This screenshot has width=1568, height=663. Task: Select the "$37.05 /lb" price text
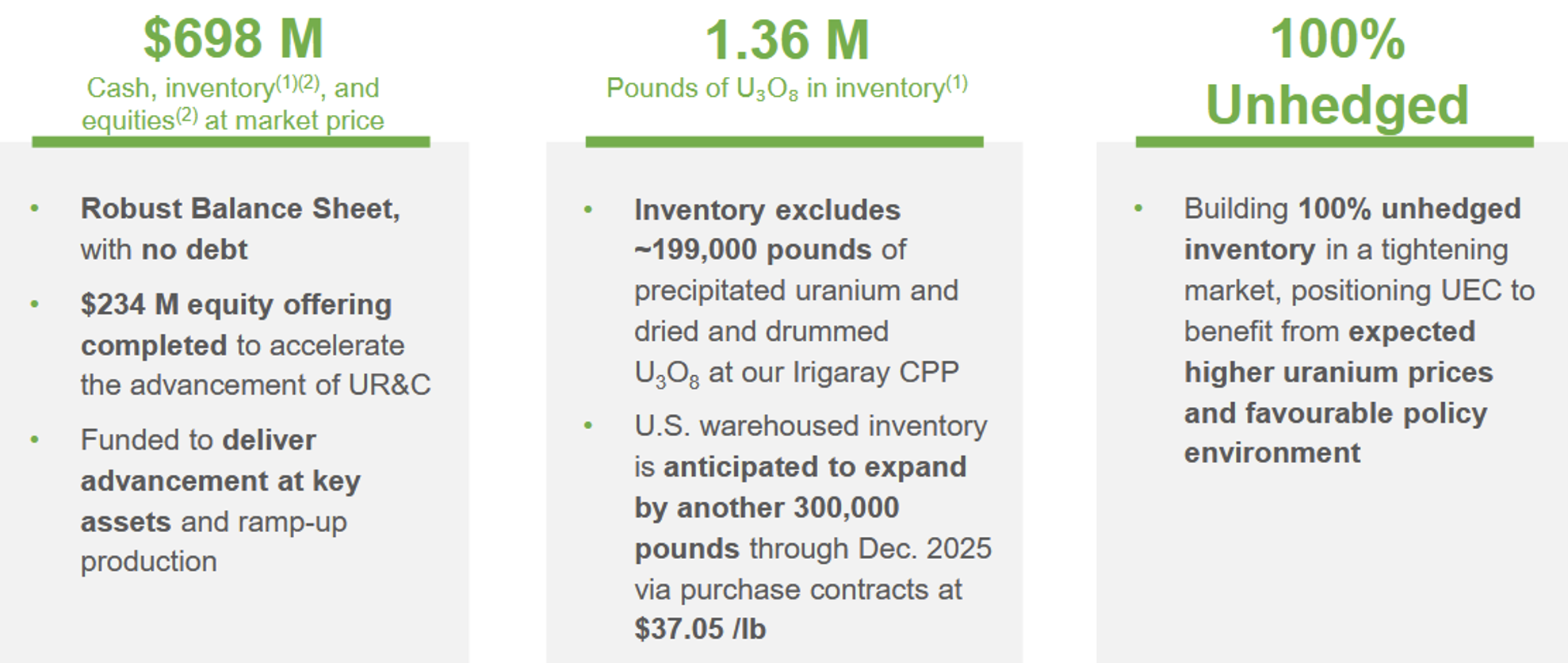click(700, 629)
